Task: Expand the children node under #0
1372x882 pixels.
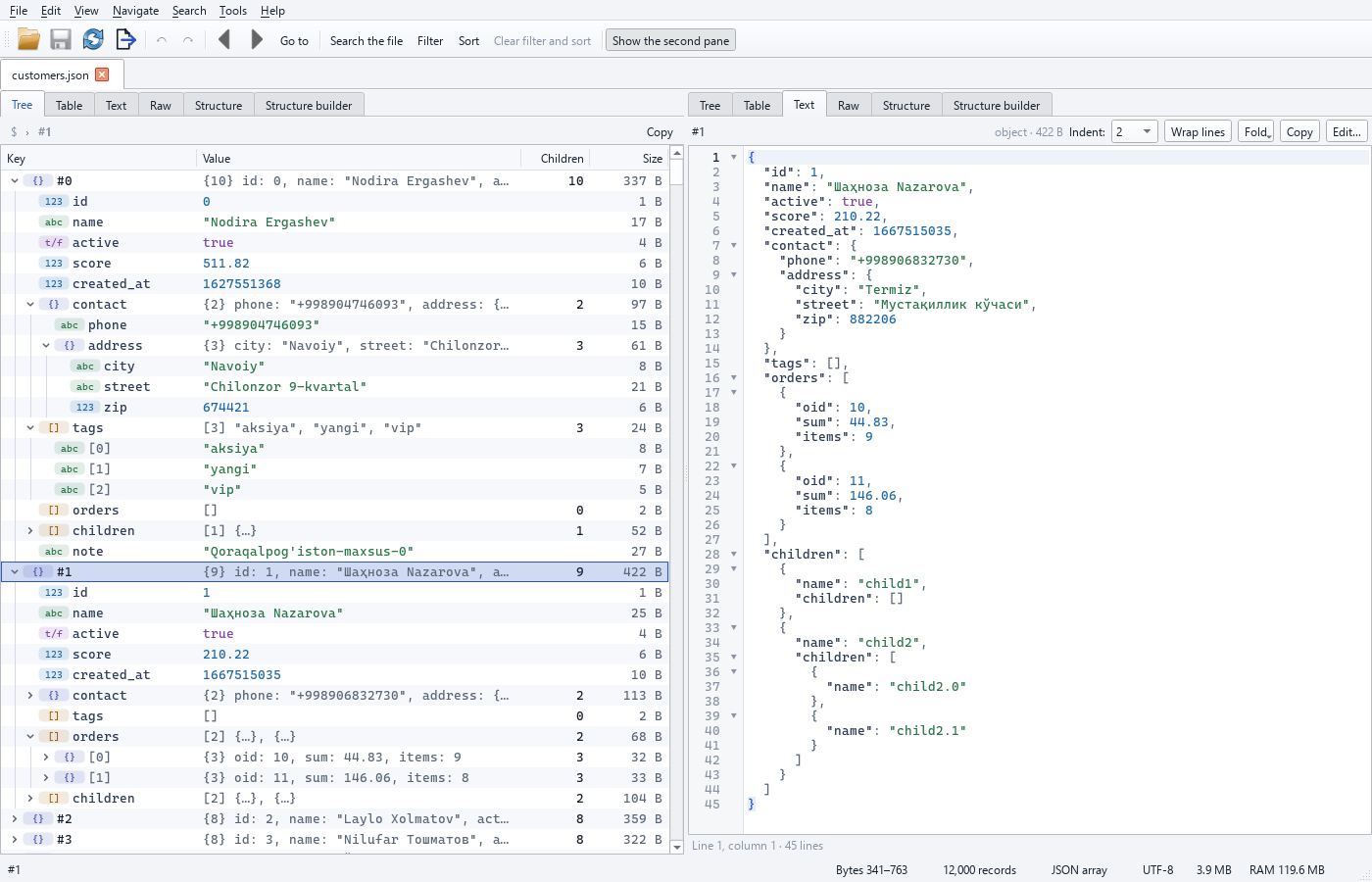Action: (30, 531)
